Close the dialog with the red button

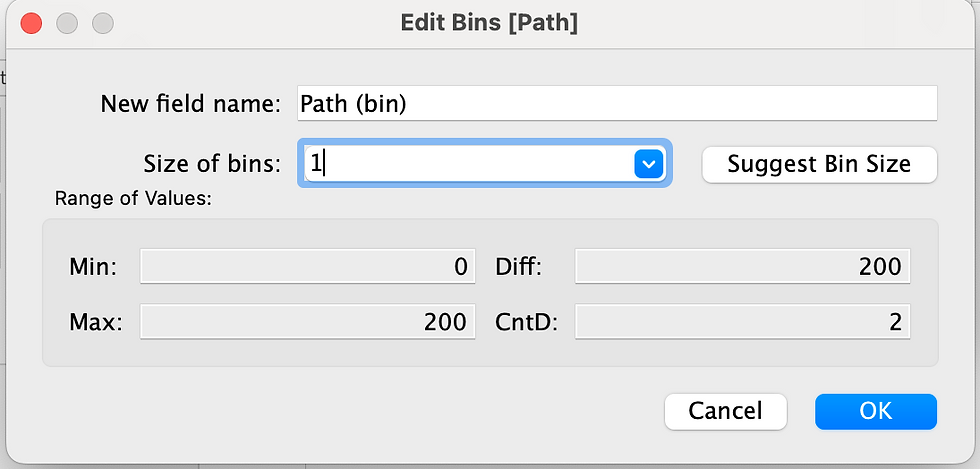tap(31, 24)
